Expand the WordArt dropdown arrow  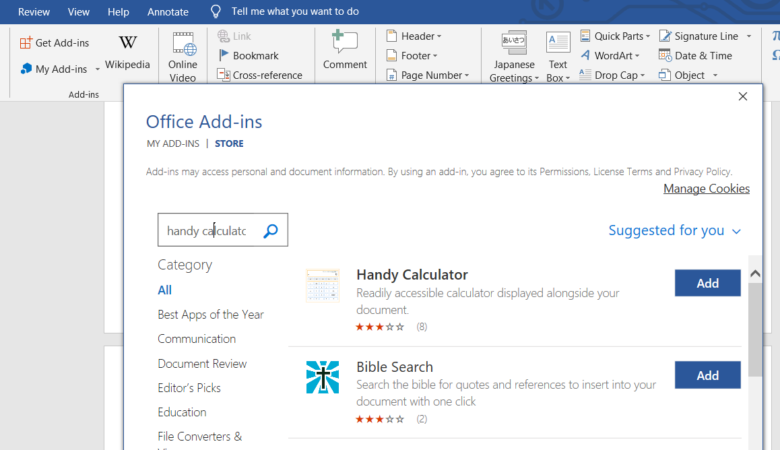pos(637,56)
